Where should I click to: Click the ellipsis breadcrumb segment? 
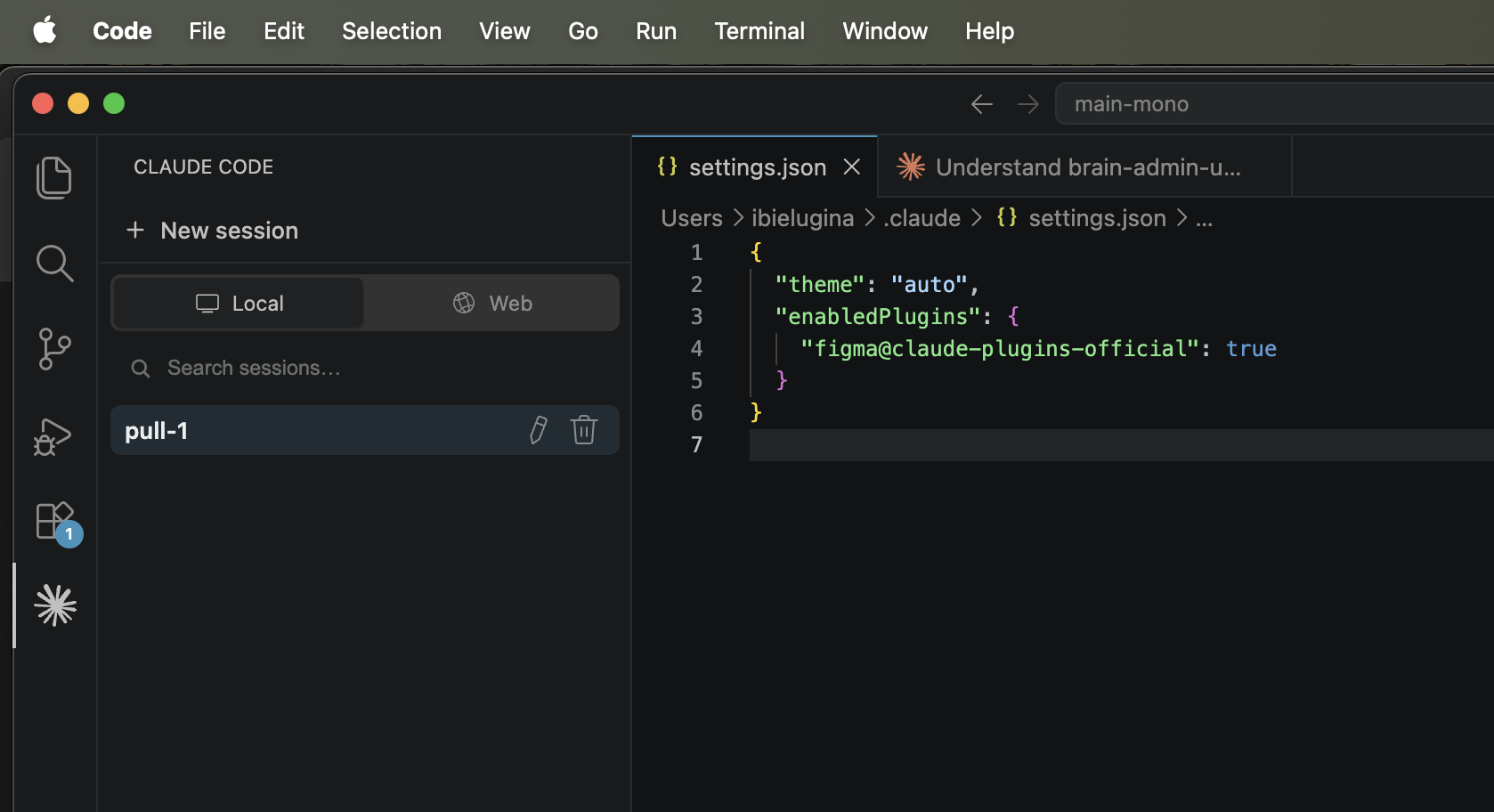(1204, 218)
